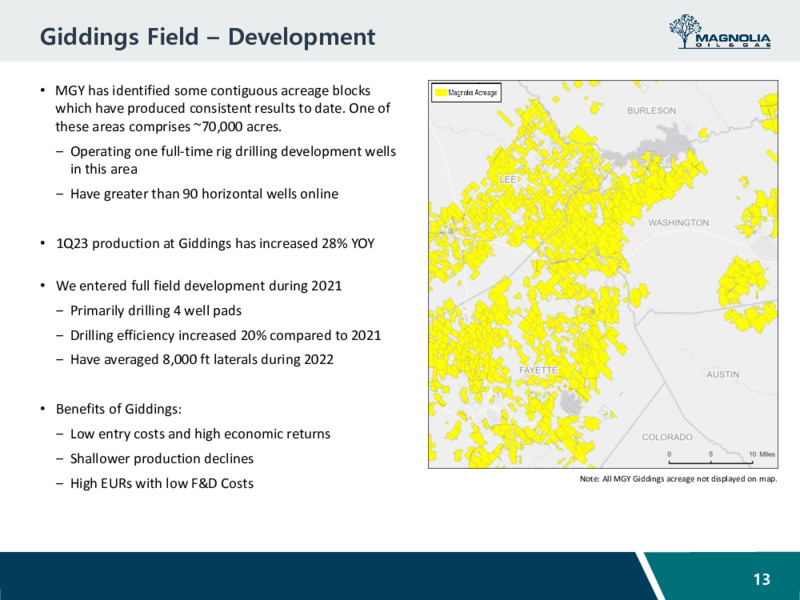The height and width of the screenshot is (600, 800).
Task: Click the 'Magnolia Acreage' legend label
Action: point(472,93)
